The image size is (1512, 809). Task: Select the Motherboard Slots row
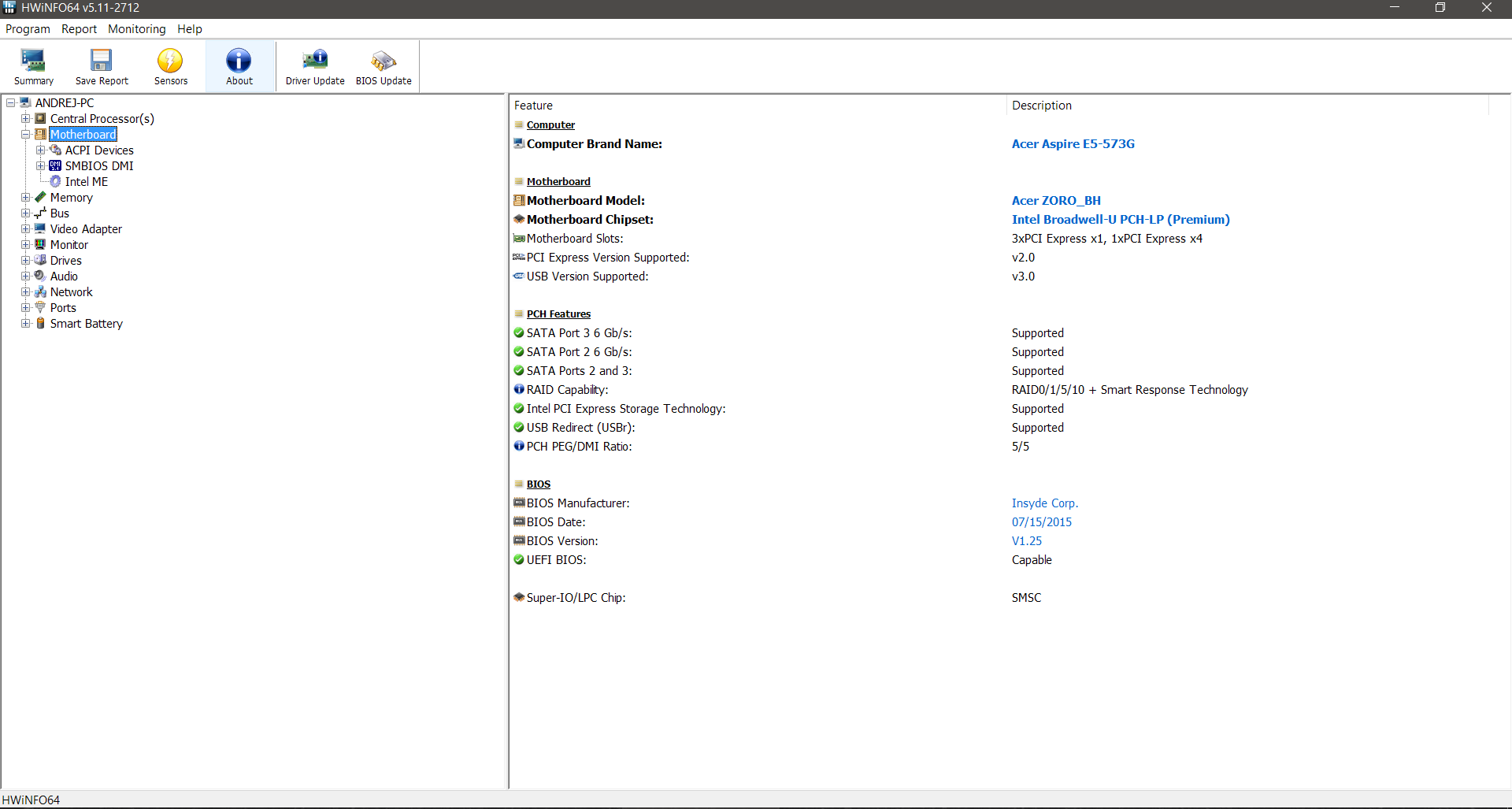tap(1000, 238)
